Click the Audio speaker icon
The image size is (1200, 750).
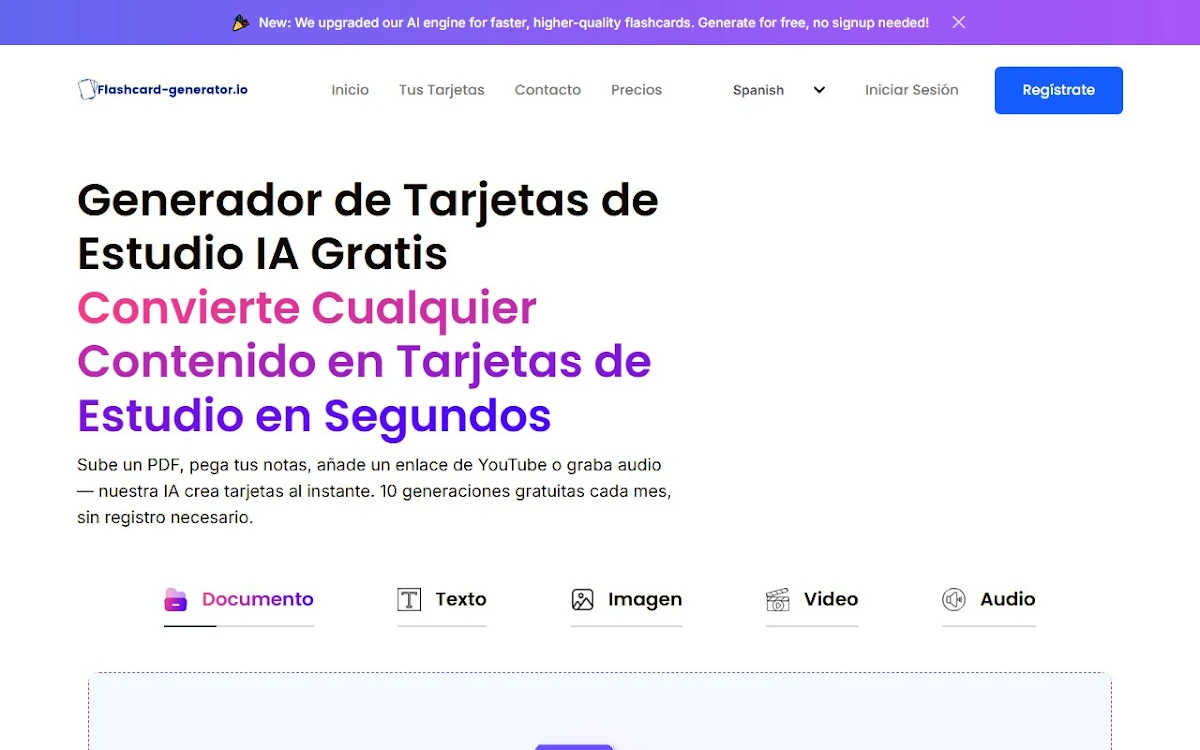tap(954, 600)
